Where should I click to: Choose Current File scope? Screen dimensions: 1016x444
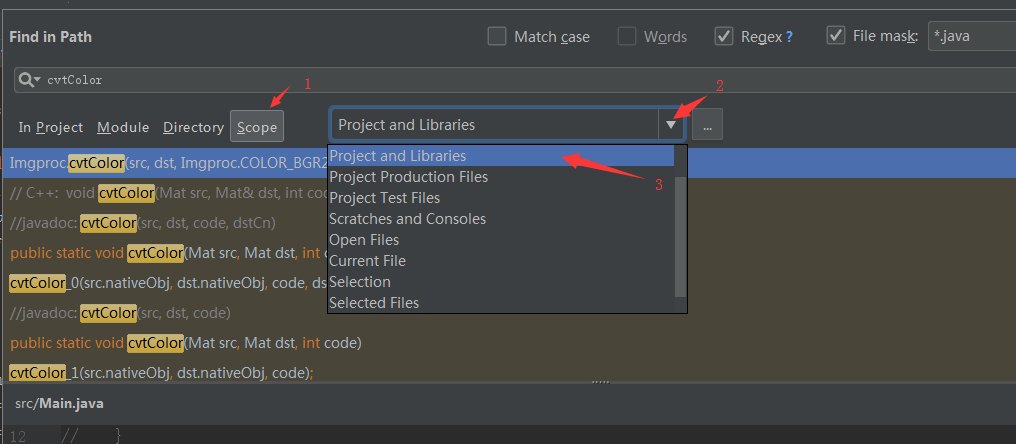click(x=501, y=261)
